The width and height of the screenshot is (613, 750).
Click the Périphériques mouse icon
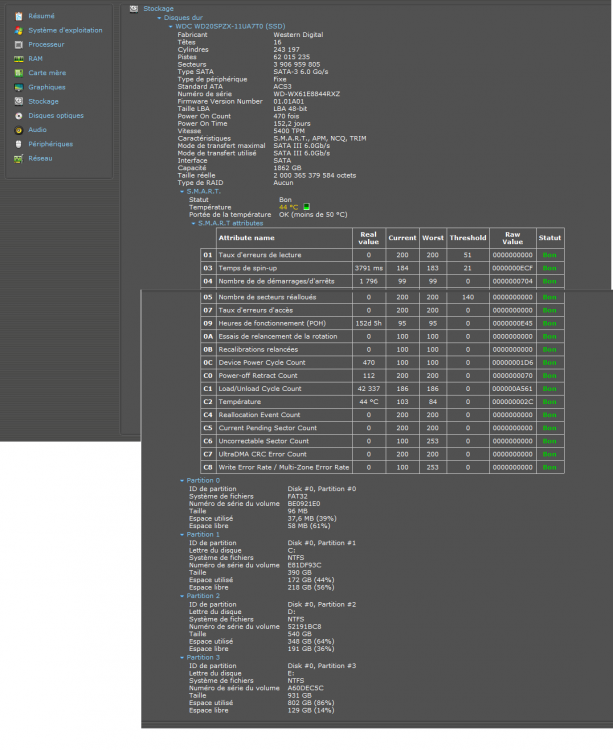click(19, 144)
